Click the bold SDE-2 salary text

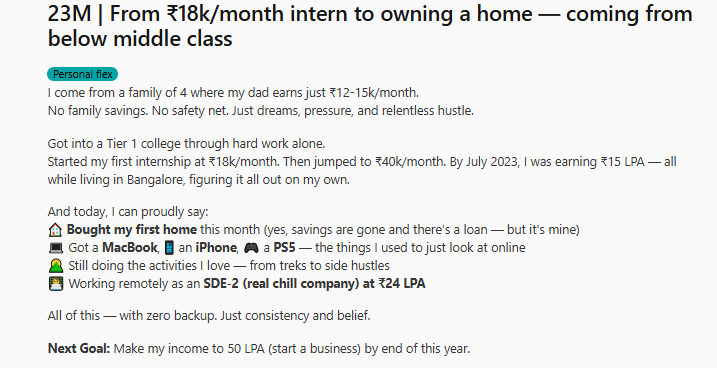(x=315, y=283)
